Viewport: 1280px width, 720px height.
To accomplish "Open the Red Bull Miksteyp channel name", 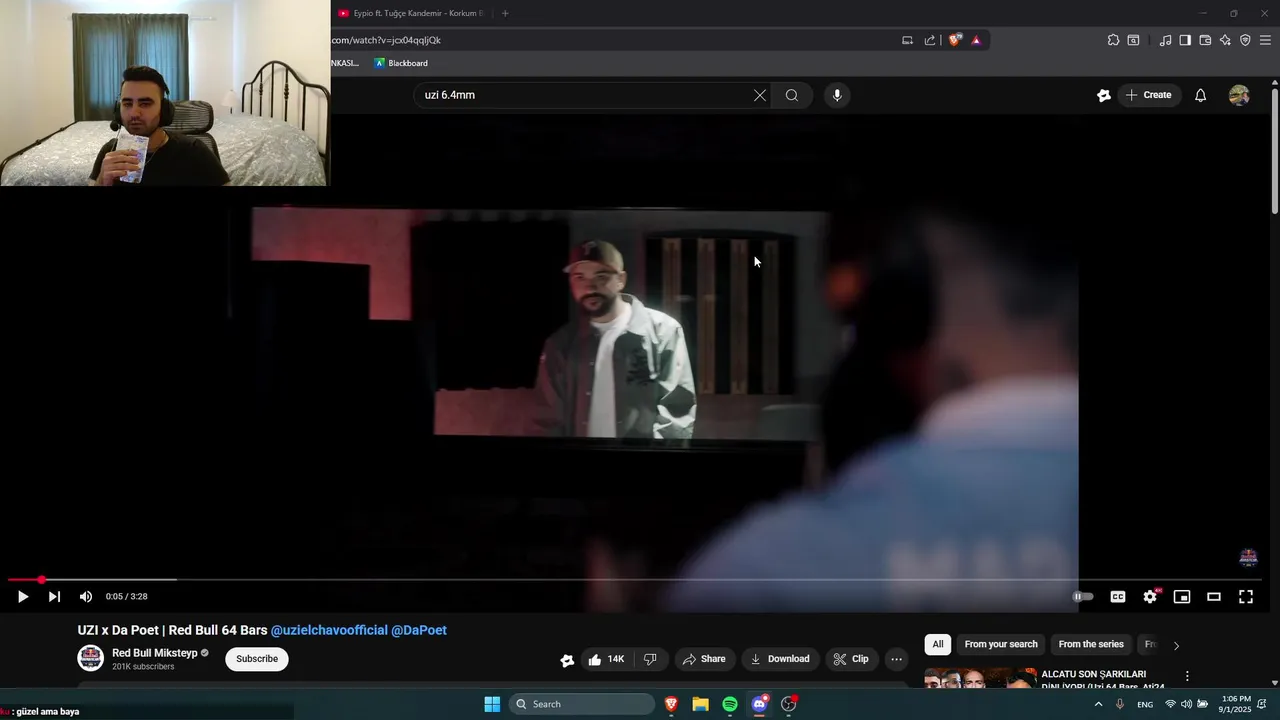I will [x=155, y=653].
